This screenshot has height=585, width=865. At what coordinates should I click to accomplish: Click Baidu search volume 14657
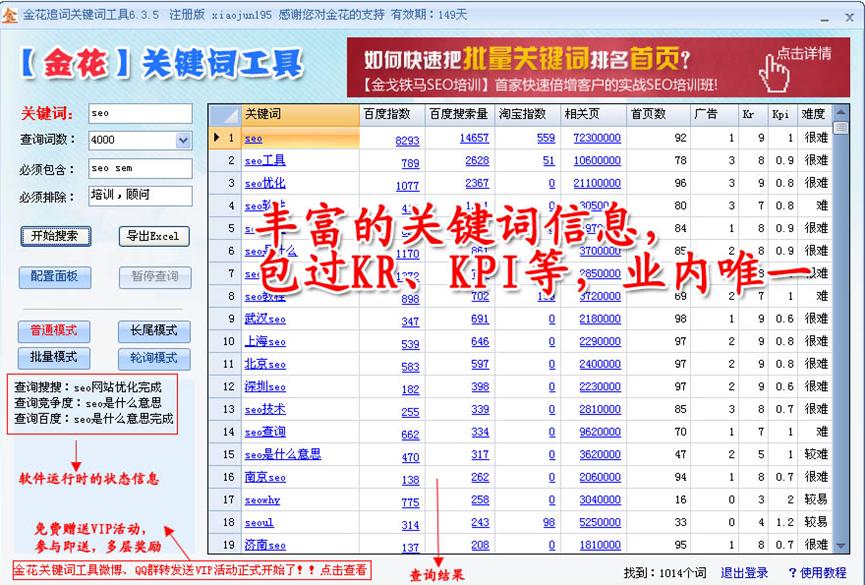[x=474, y=138]
